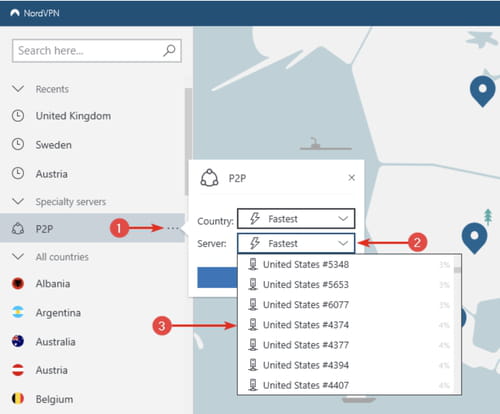Collapse the Recents section chevron
The image size is (500, 414).
pyautogui.click(x=18, y=89)
